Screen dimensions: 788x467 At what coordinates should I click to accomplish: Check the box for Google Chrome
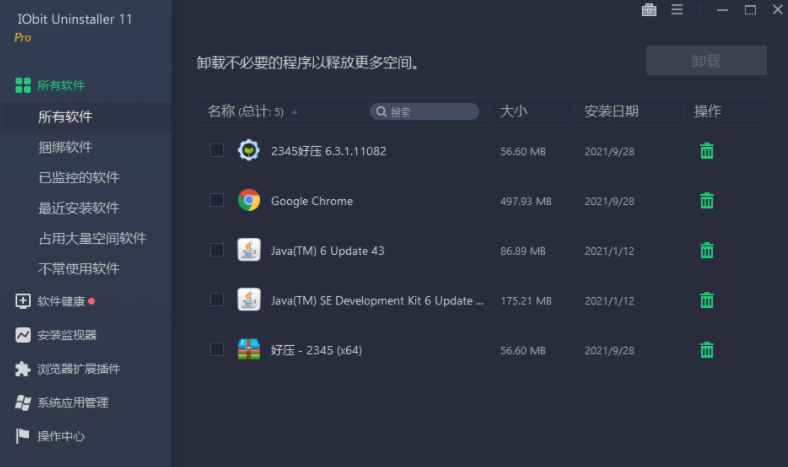[x=216, y=201]
